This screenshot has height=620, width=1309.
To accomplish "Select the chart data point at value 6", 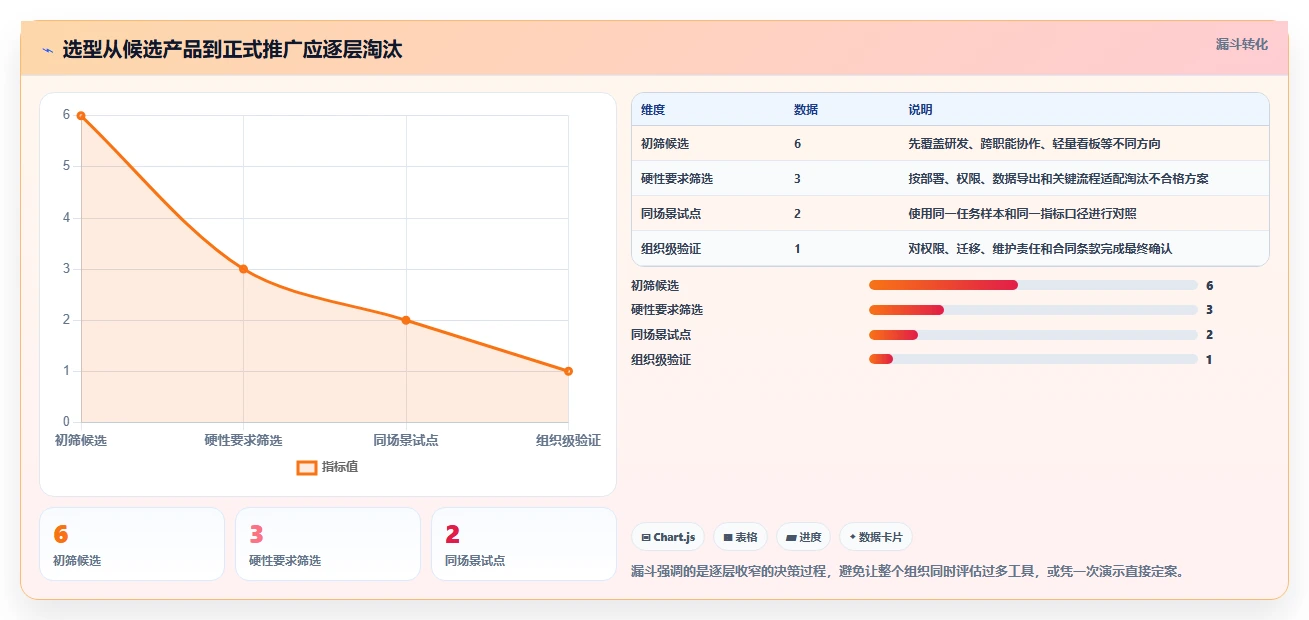I will 81,115.
